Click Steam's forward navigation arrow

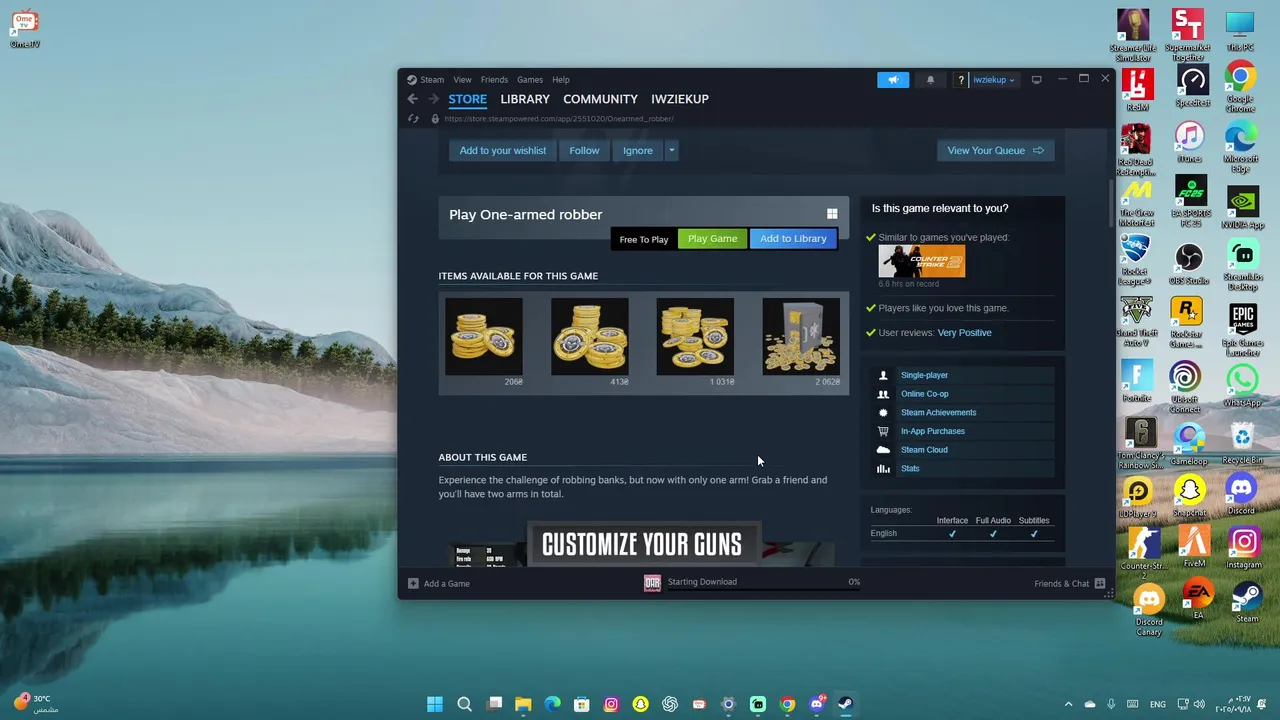click(x=433, y=99)
